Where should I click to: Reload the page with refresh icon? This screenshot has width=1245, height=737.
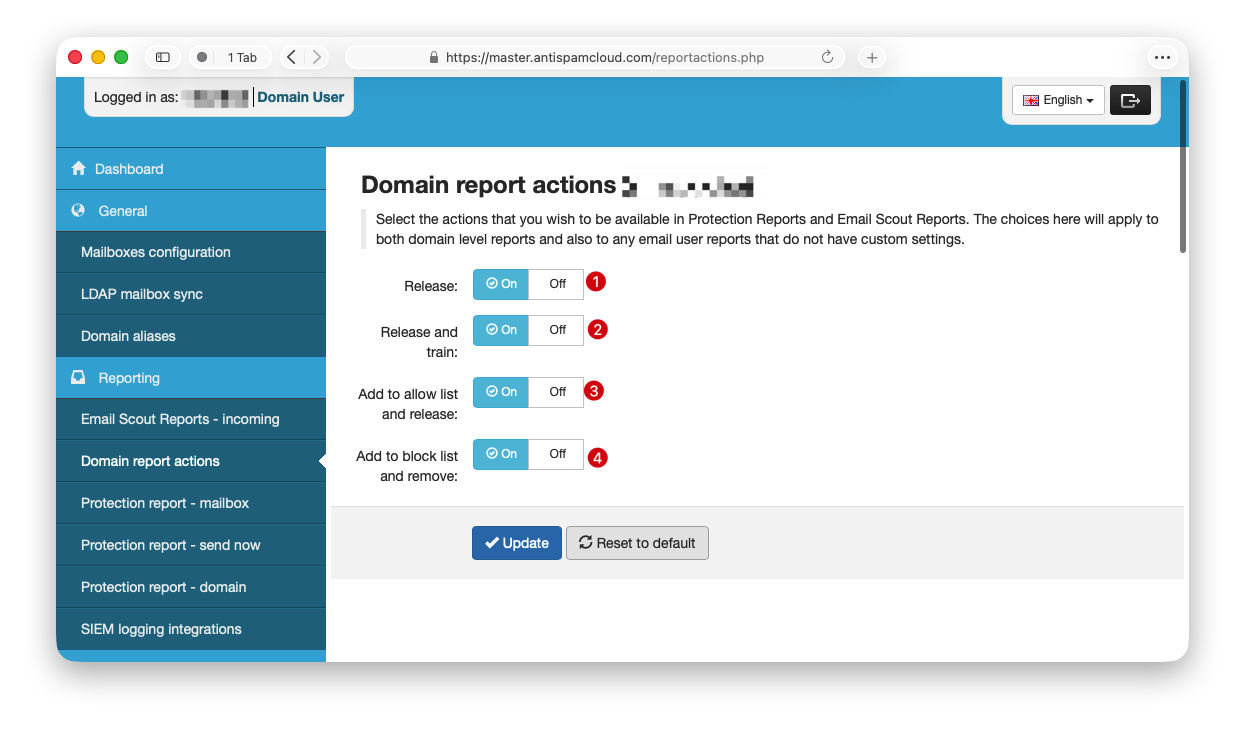(x=827, y=57)
